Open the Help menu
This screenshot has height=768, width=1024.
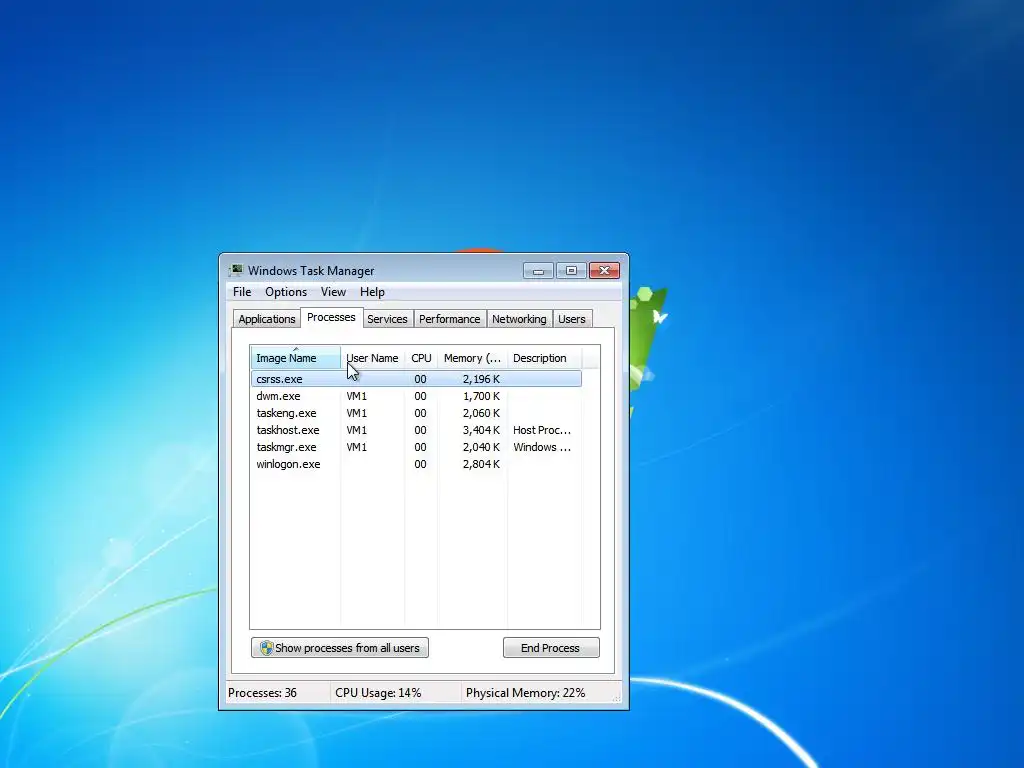coord(372,292)
